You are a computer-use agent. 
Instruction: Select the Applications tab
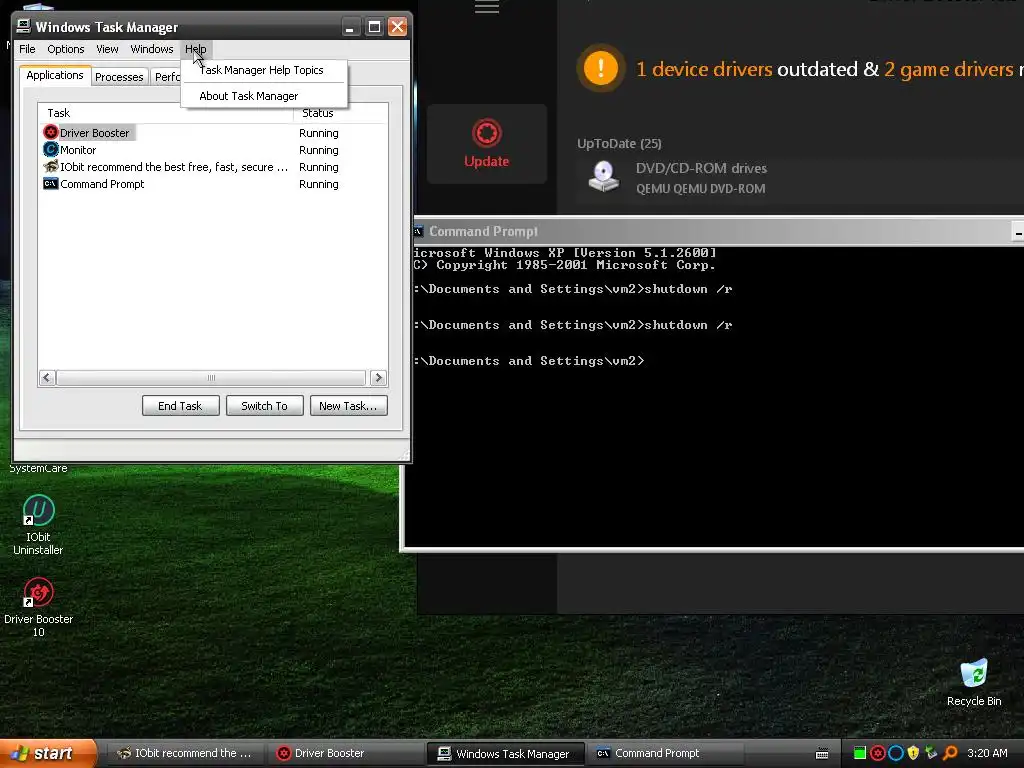55,75
